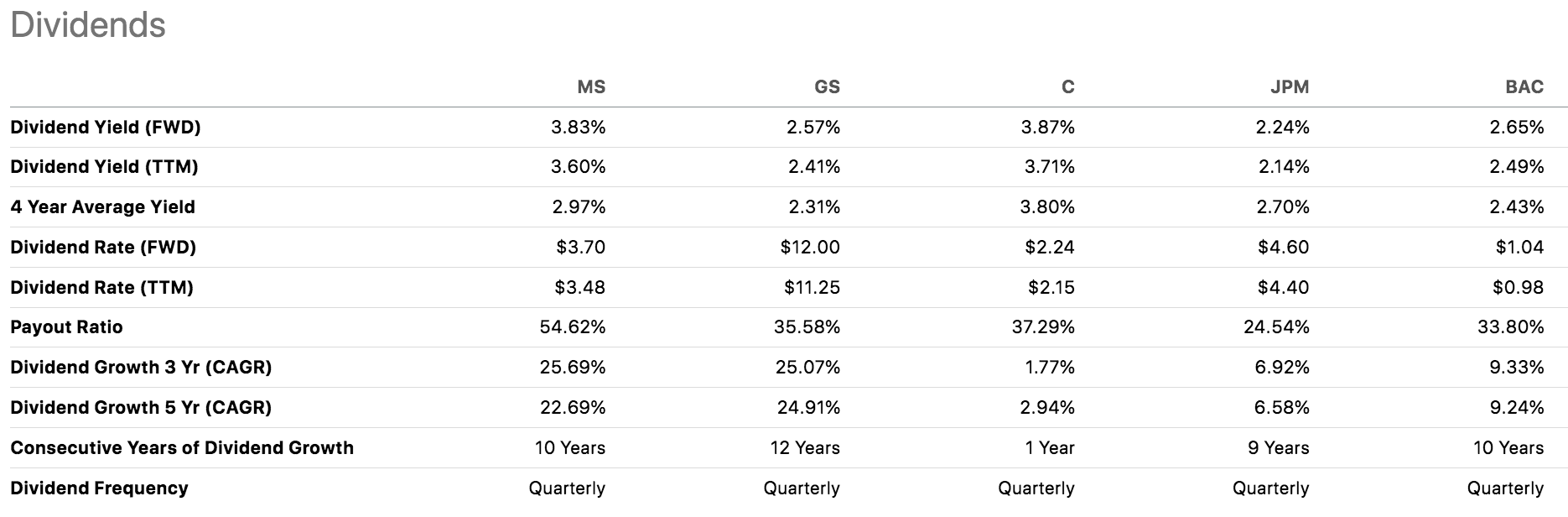Viewport: 1568px width, 517px height.
Task: Click the JPM ticker column header
Action: click(1289, 87)
